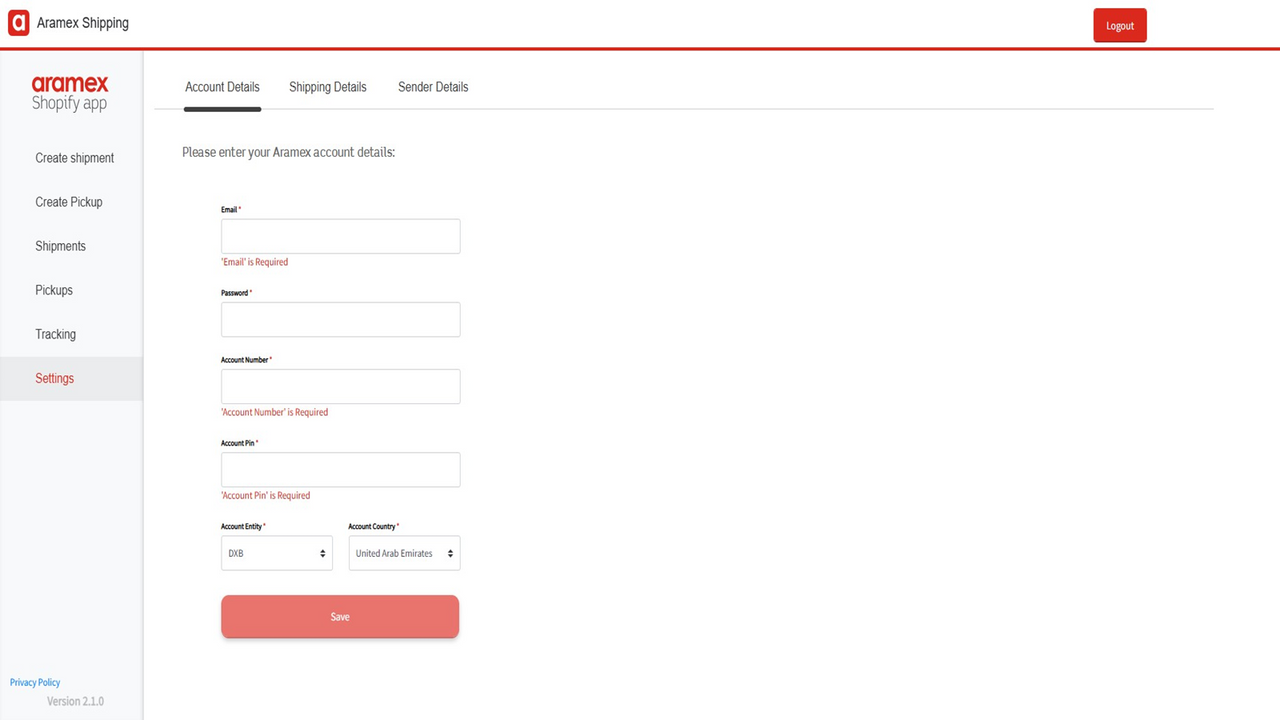
Task: Open the Account Entity dropdown showing DXB
Action: (276, 552)
